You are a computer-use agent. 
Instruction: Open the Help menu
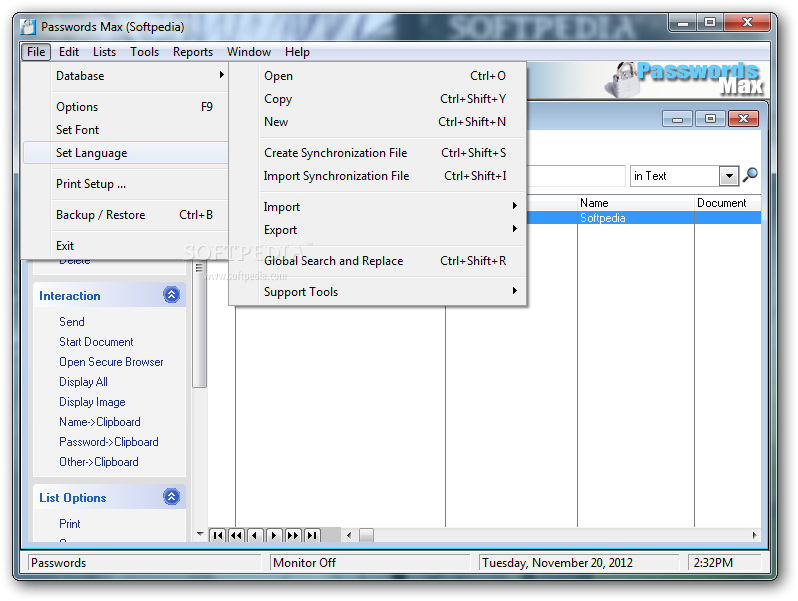[x=297, y=52]
